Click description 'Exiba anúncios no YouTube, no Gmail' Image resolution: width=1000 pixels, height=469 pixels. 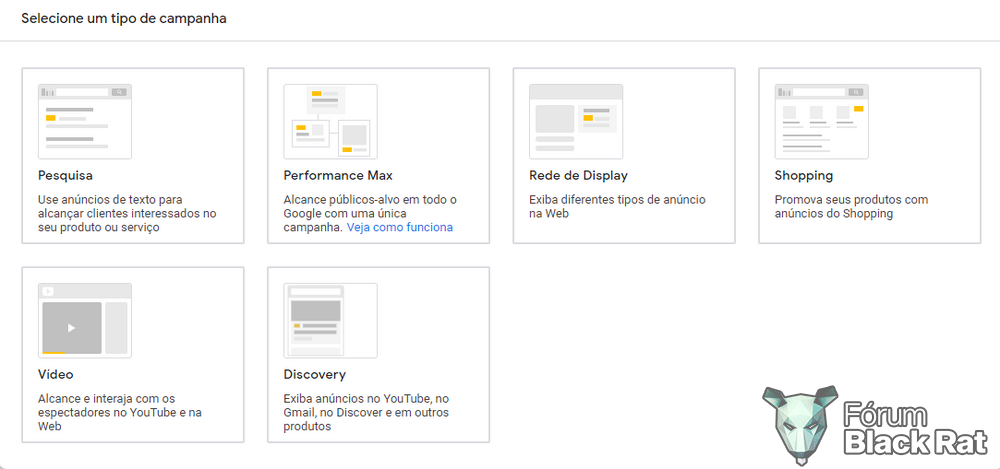click(366, 412)
